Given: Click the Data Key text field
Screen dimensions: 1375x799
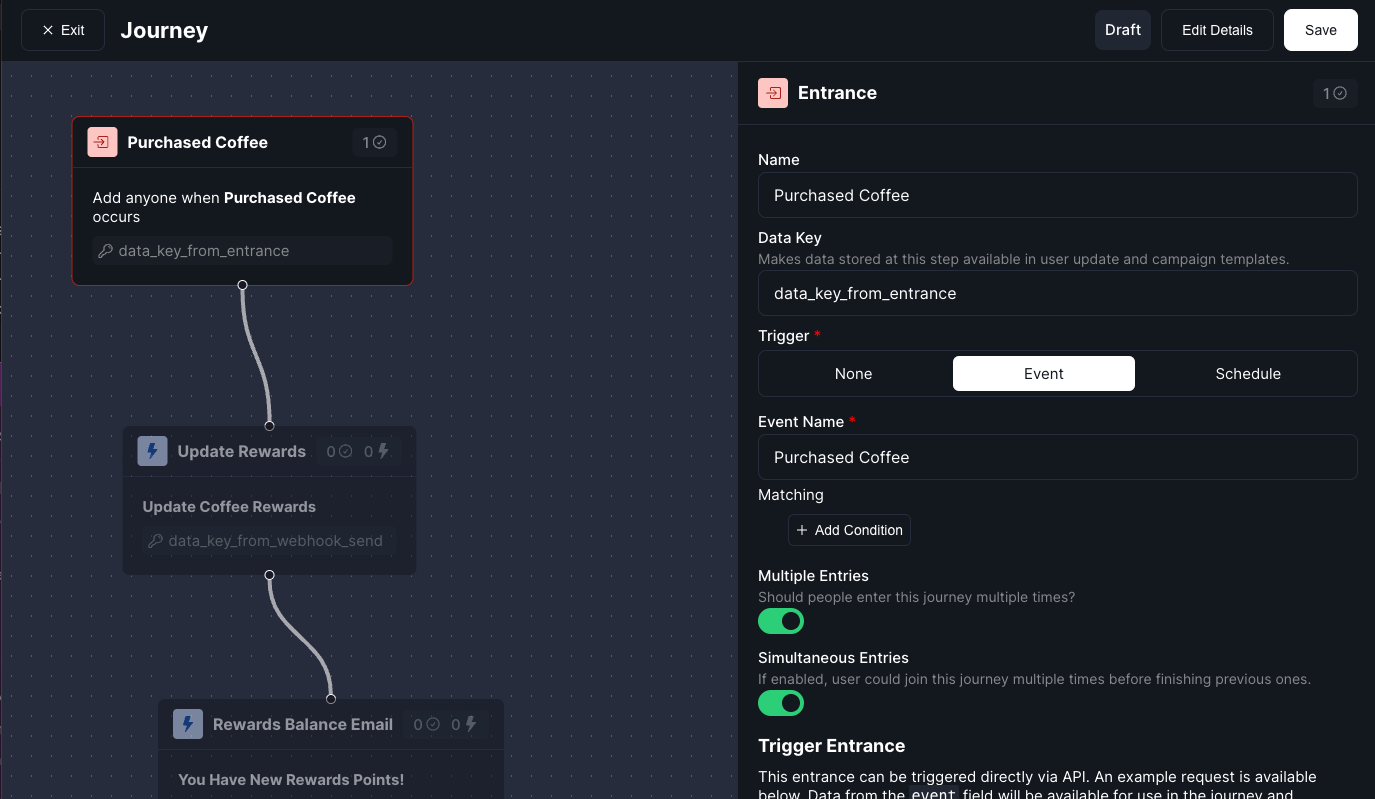Looking at the screenshot, I should [x=1057, y=293].
